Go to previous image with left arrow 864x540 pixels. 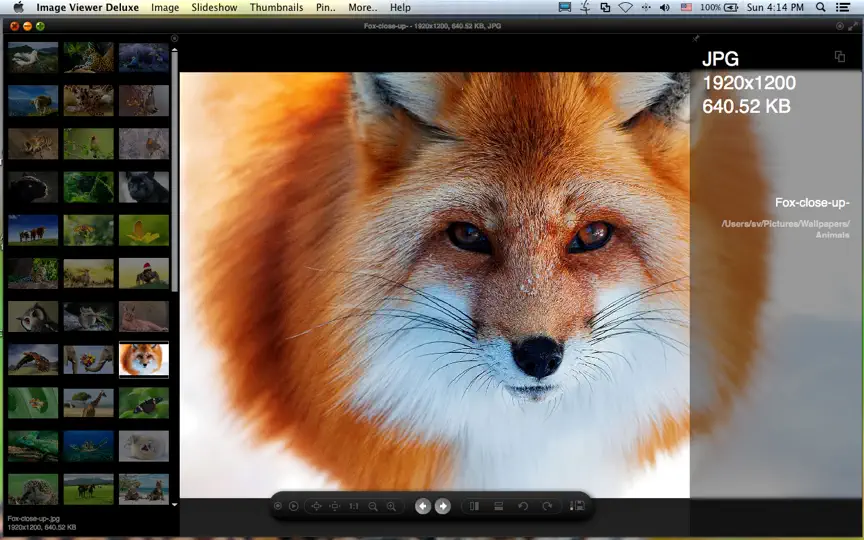click(x=423, y=506)
